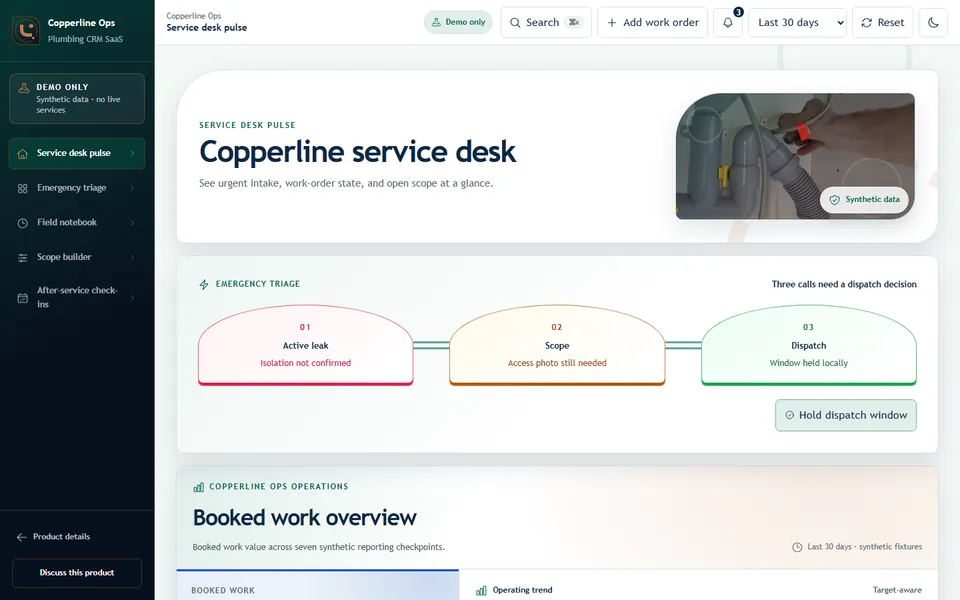Viewport: 960px width, 600px height.
Task: Click the refresh icon in Reset button
Action: point(866,23)
